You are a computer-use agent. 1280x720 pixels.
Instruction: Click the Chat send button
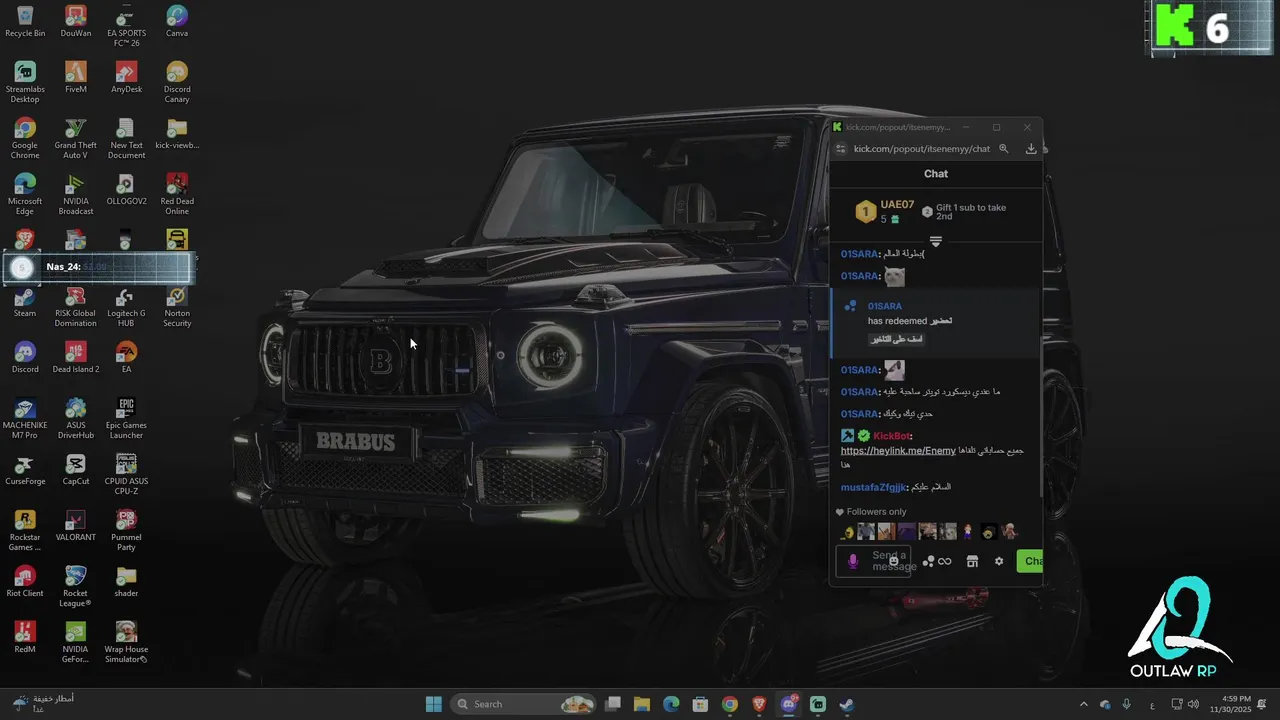pos(1029,561)
